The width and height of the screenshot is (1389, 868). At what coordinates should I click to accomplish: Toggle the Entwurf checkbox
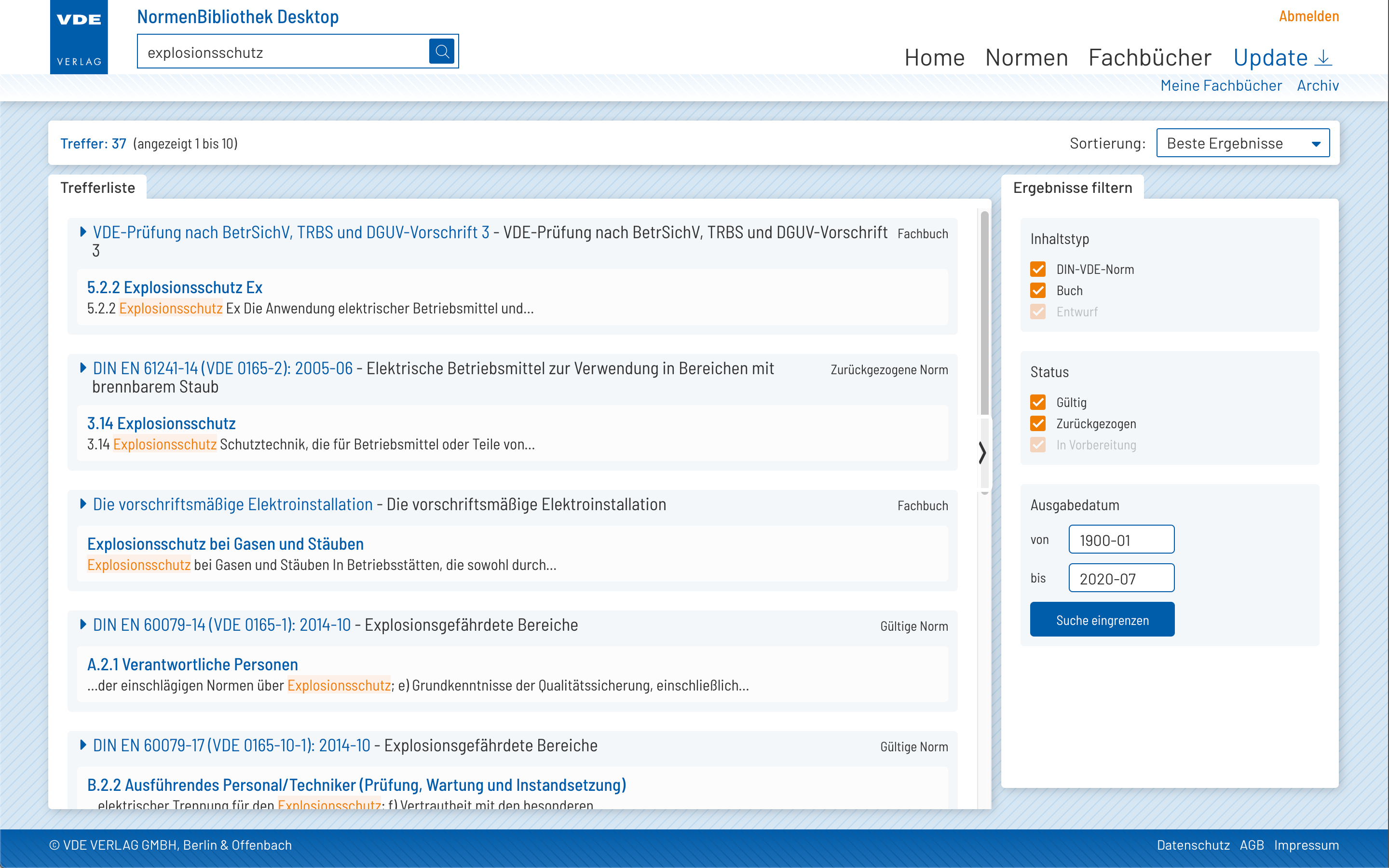(1038, 312)
